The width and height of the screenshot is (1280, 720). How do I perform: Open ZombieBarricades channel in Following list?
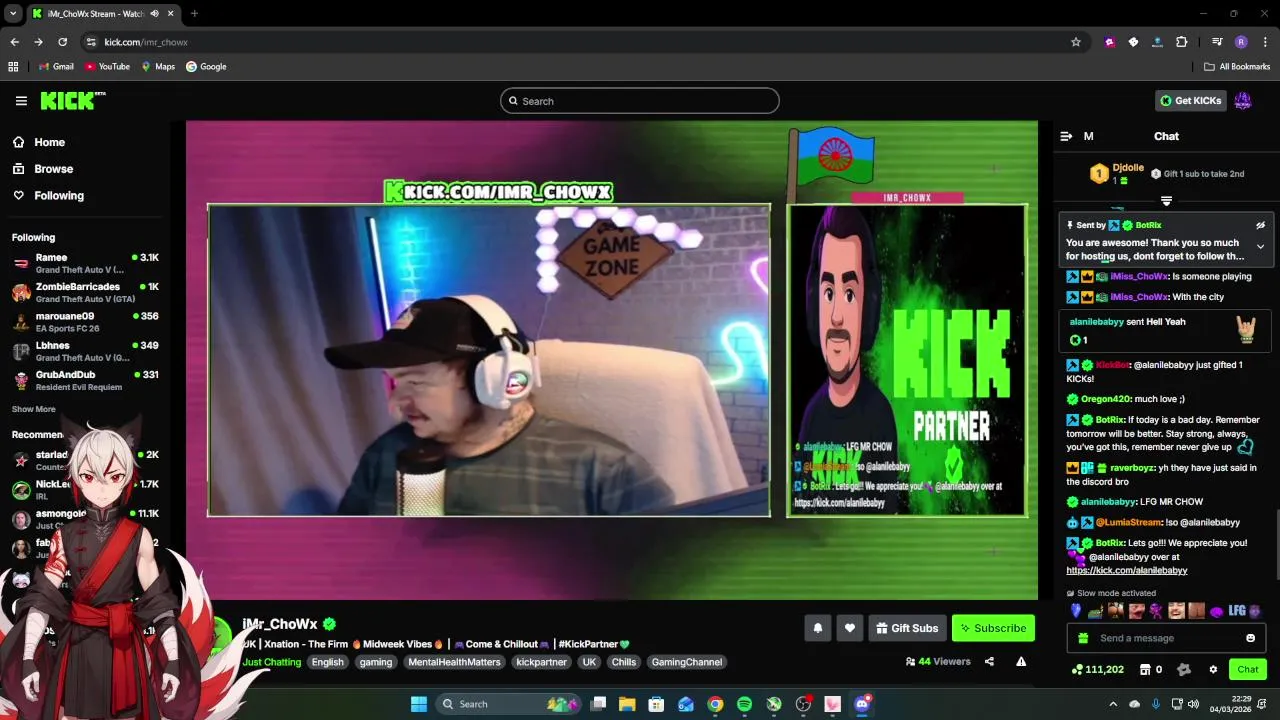(85, 292)
